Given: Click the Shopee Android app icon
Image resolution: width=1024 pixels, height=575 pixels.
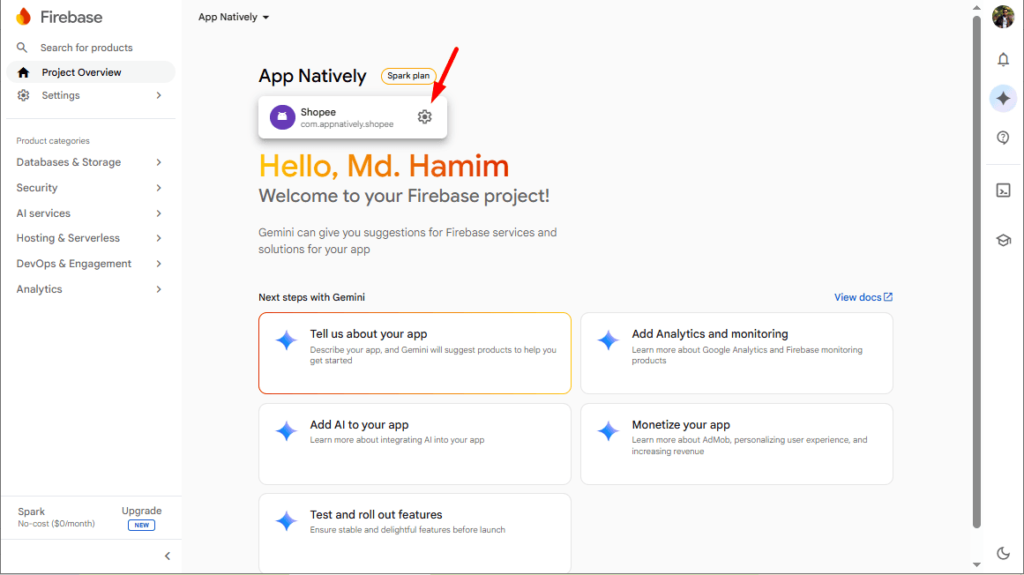Looking at the screenshot, I should pyautogui.click(x=282, y=117).
